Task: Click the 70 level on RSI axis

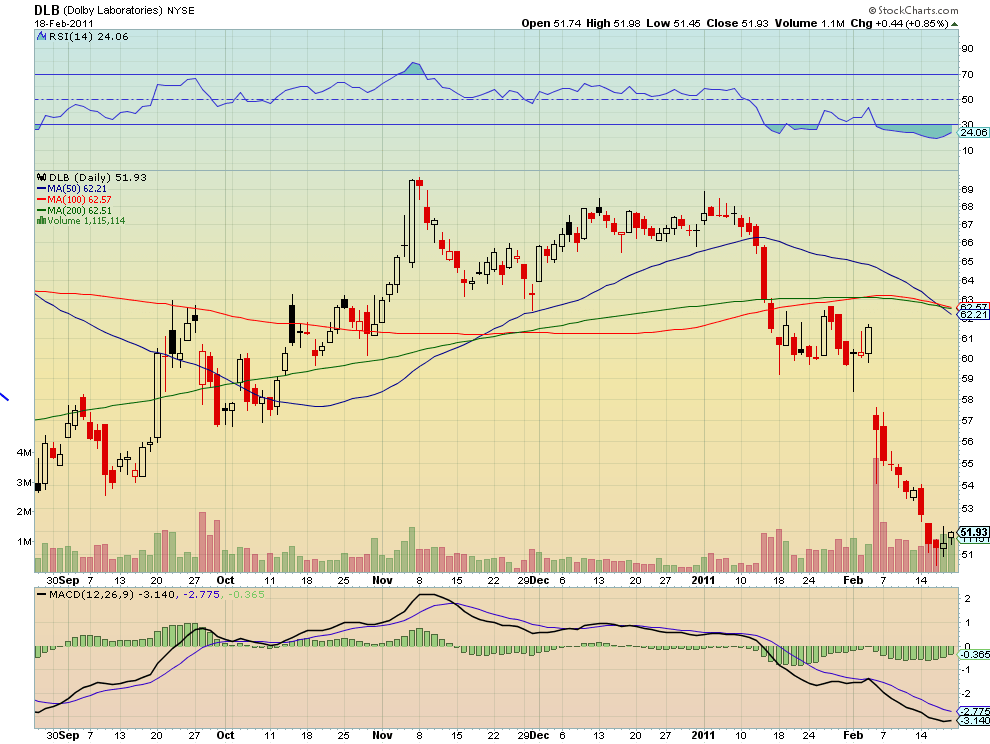Action: click(967, 75)
